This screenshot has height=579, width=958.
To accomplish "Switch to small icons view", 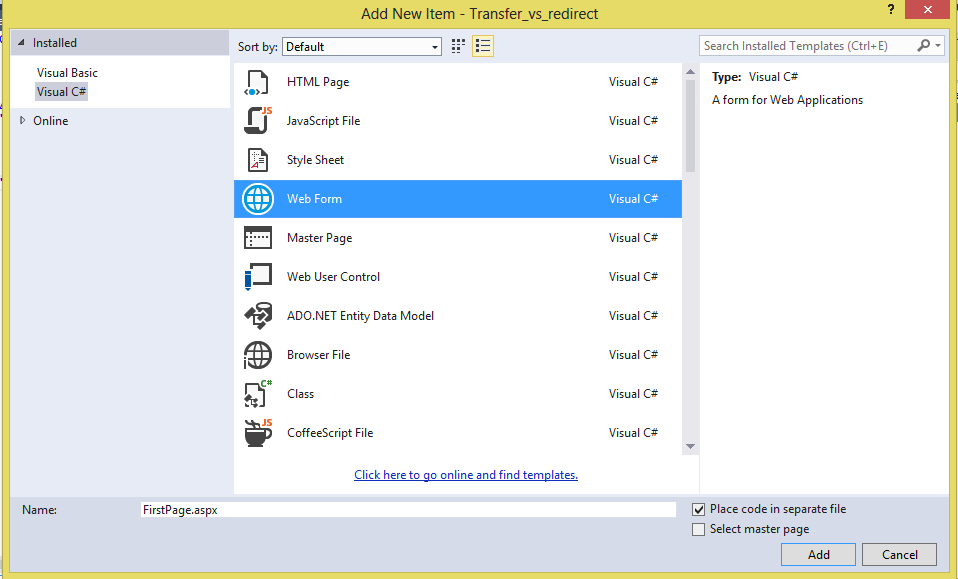I will tap(458, 45).
